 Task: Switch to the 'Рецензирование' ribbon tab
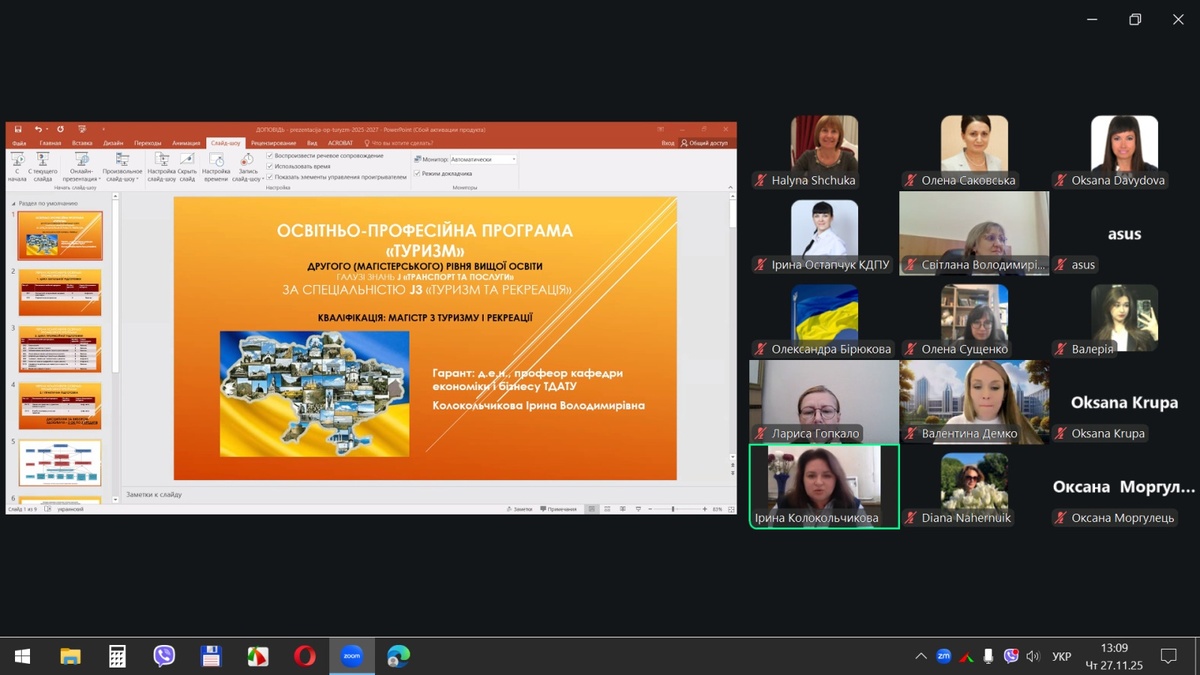tap(273, 143)
